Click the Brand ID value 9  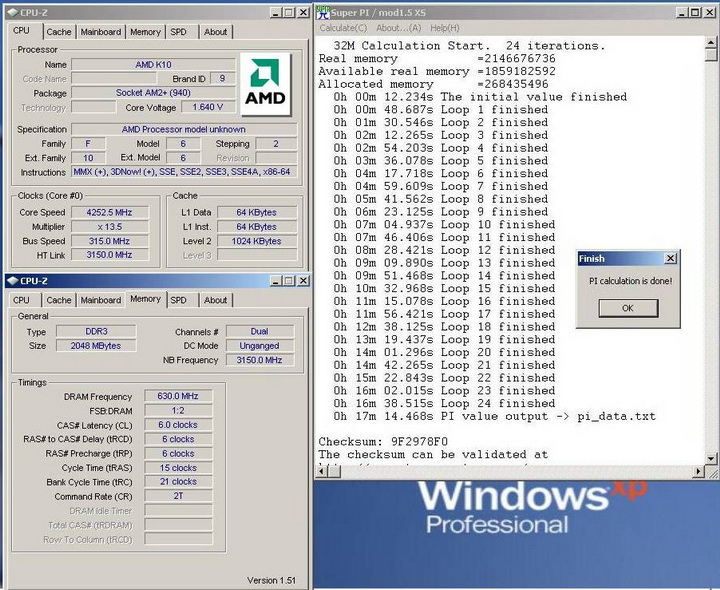pyautogui.click(x=222, y=79)
